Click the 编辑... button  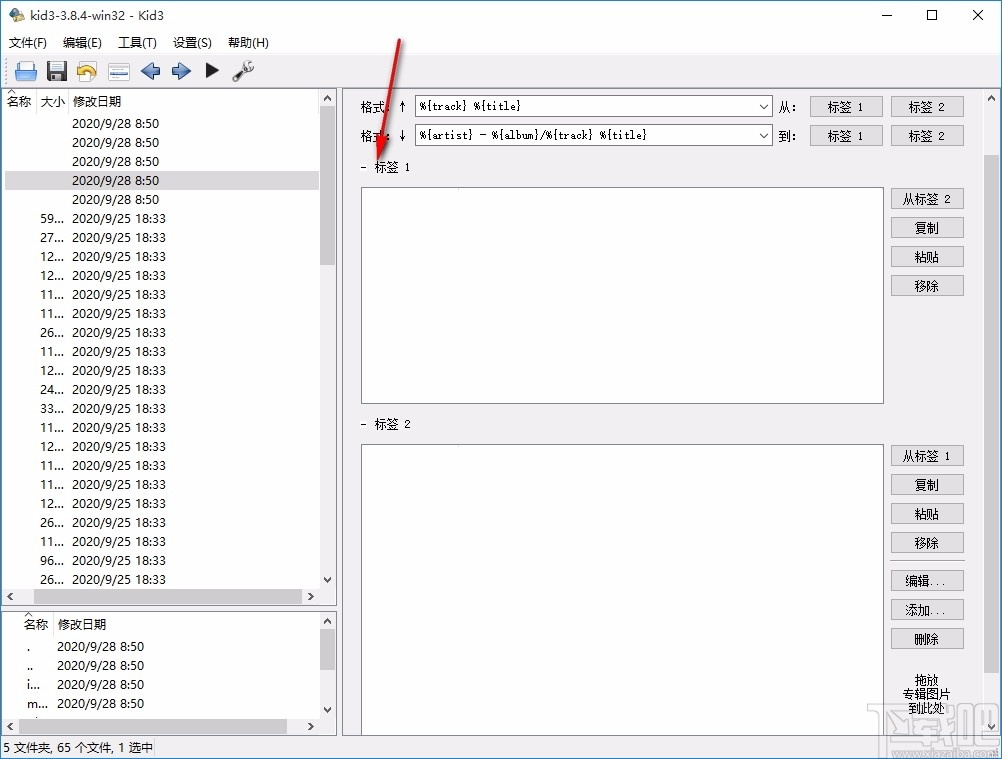[x=927, y=581]
